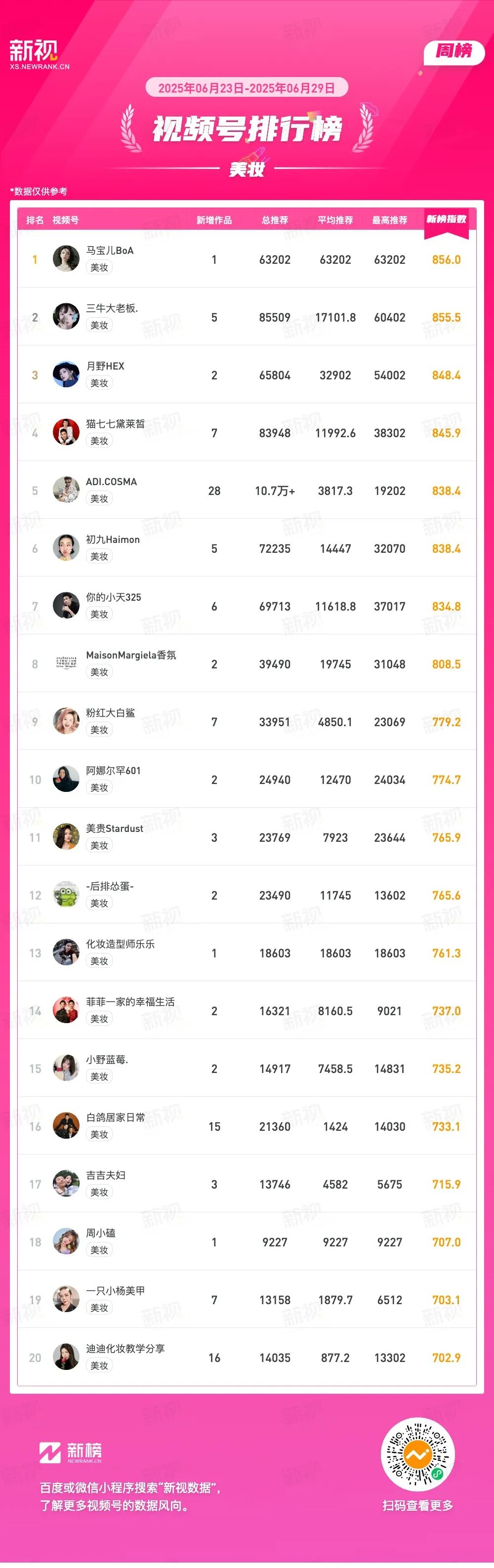Screen dimensions: 494x1568
Task: Click the QR code at the bottom
Action: (x=417, y=1455)
